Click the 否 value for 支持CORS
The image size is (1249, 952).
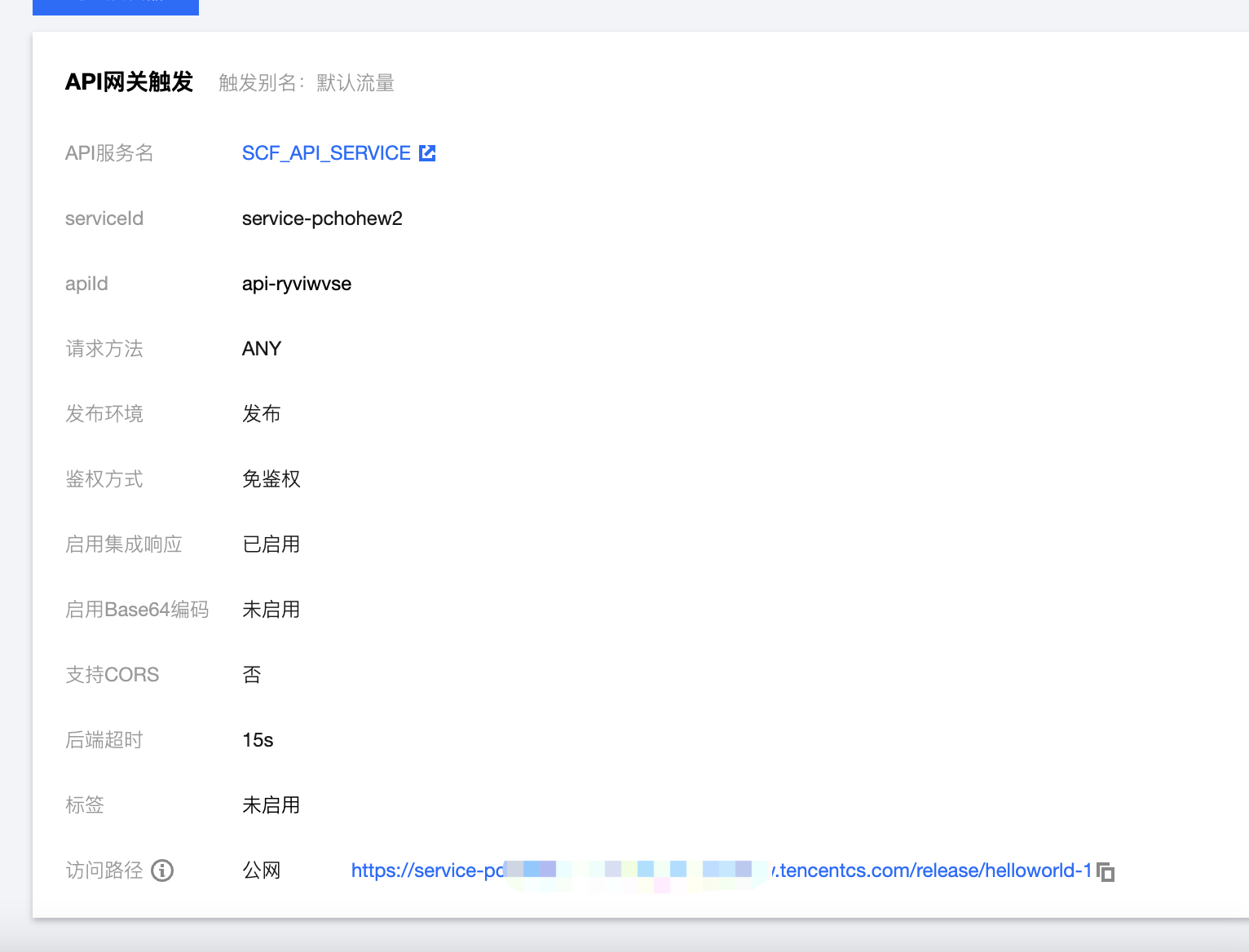pyautogui.click(x=252, y=675)
